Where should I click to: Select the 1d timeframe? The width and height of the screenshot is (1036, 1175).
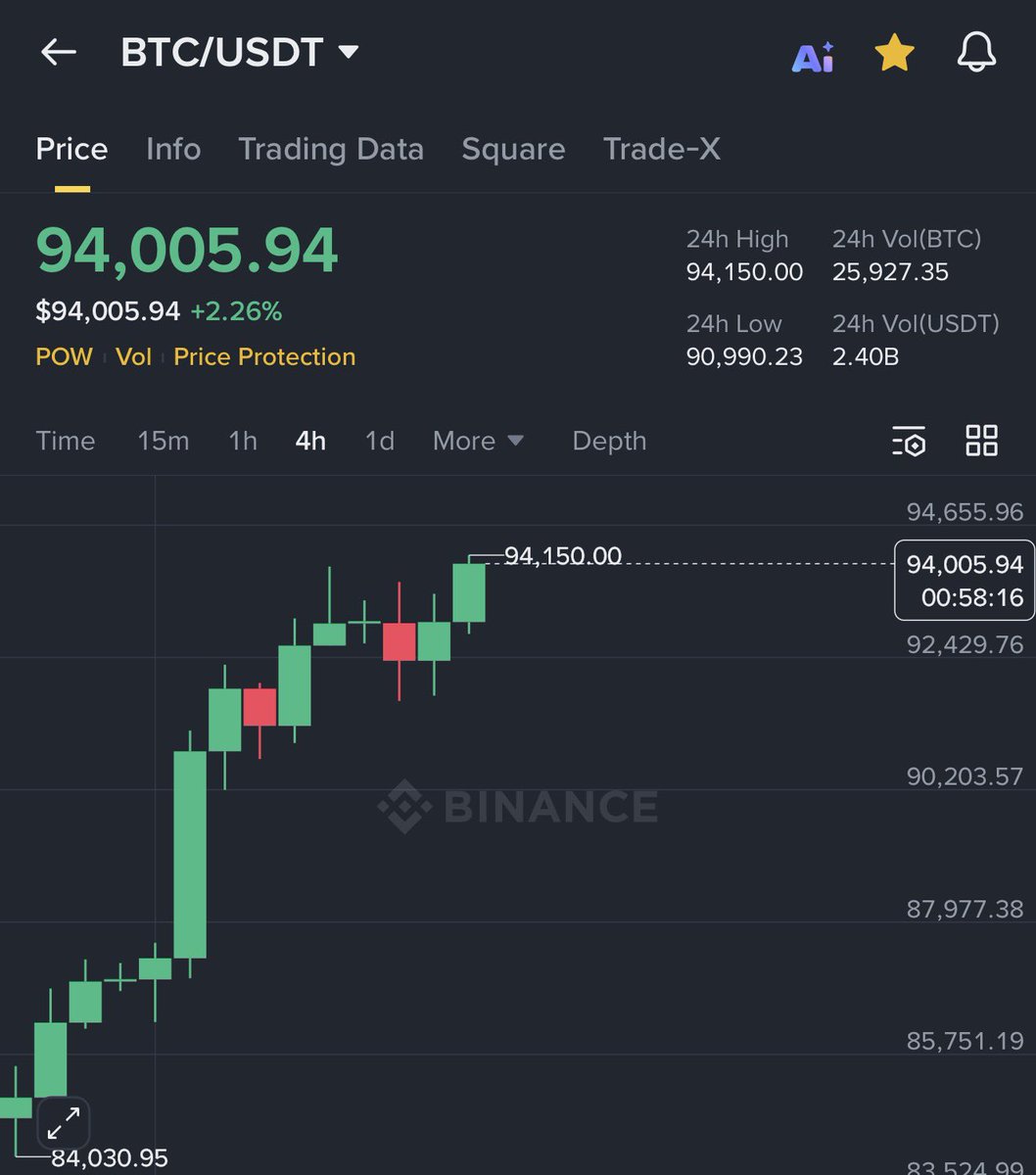379,442
